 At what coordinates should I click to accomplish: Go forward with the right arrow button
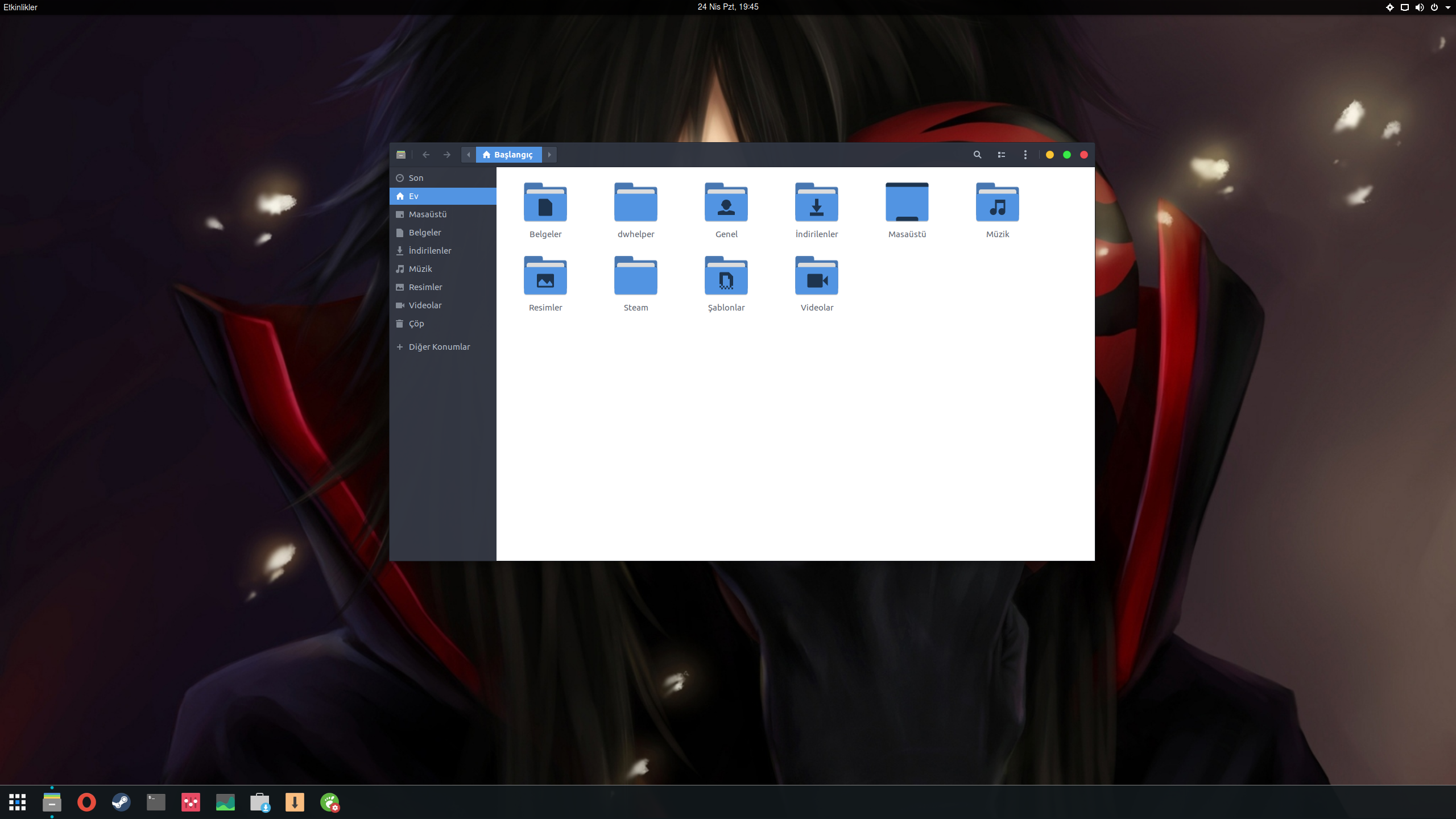tap(447, 155)
